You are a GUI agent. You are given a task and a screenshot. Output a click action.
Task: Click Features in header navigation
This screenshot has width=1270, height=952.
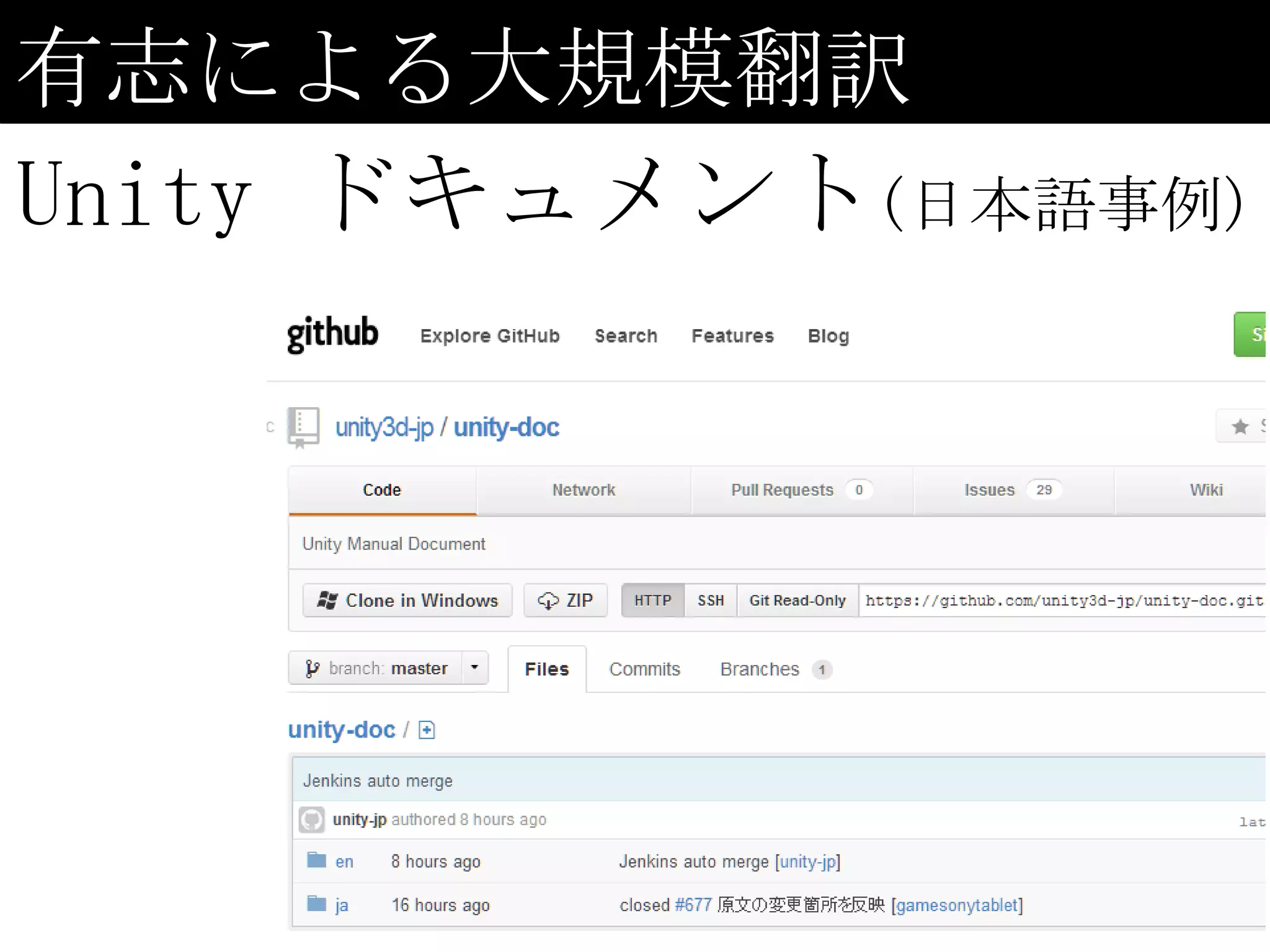point(733,336)
